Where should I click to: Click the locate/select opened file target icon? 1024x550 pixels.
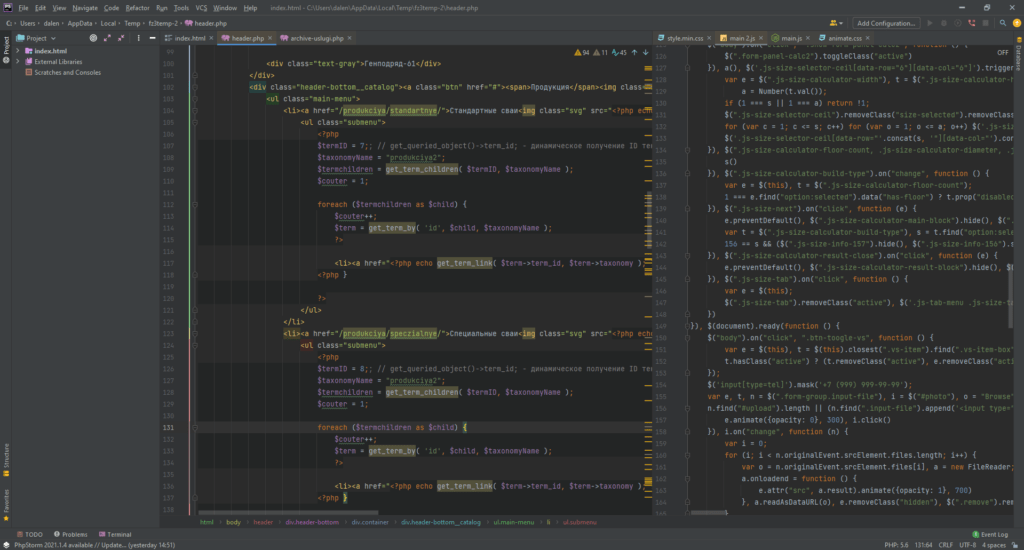(93, 38)
